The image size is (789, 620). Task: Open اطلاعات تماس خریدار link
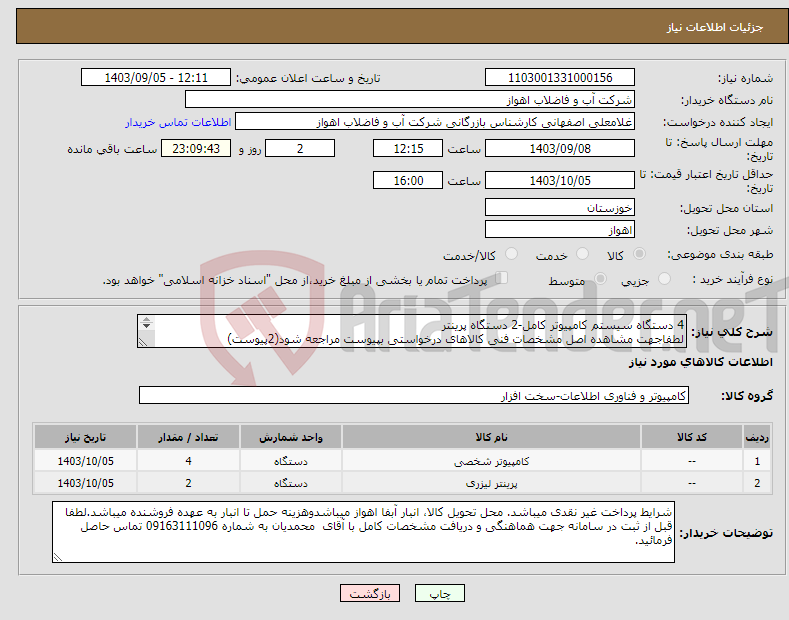coord(178,122)
